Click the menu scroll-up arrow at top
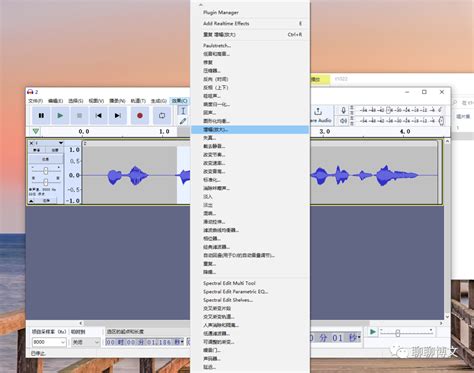474x373 pixels. pos(201,5)
